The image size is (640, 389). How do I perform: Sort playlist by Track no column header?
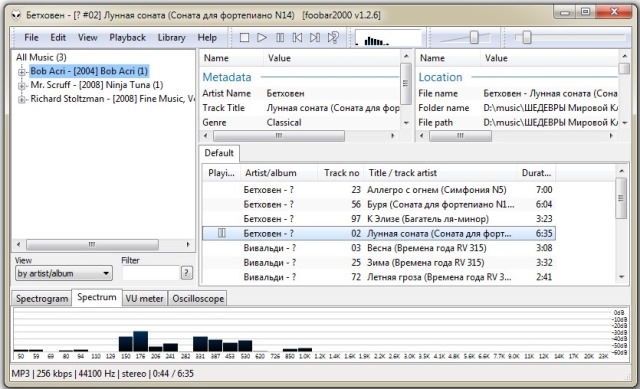[341, 173]
